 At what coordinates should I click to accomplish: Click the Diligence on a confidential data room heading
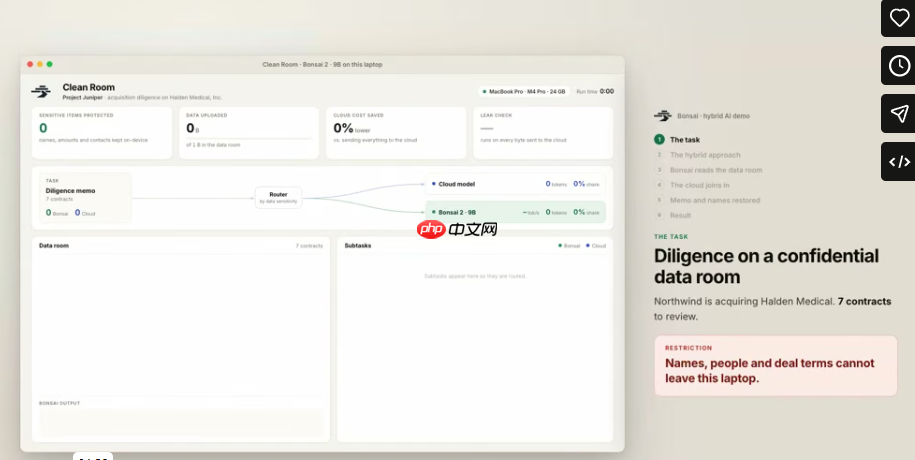766,266
